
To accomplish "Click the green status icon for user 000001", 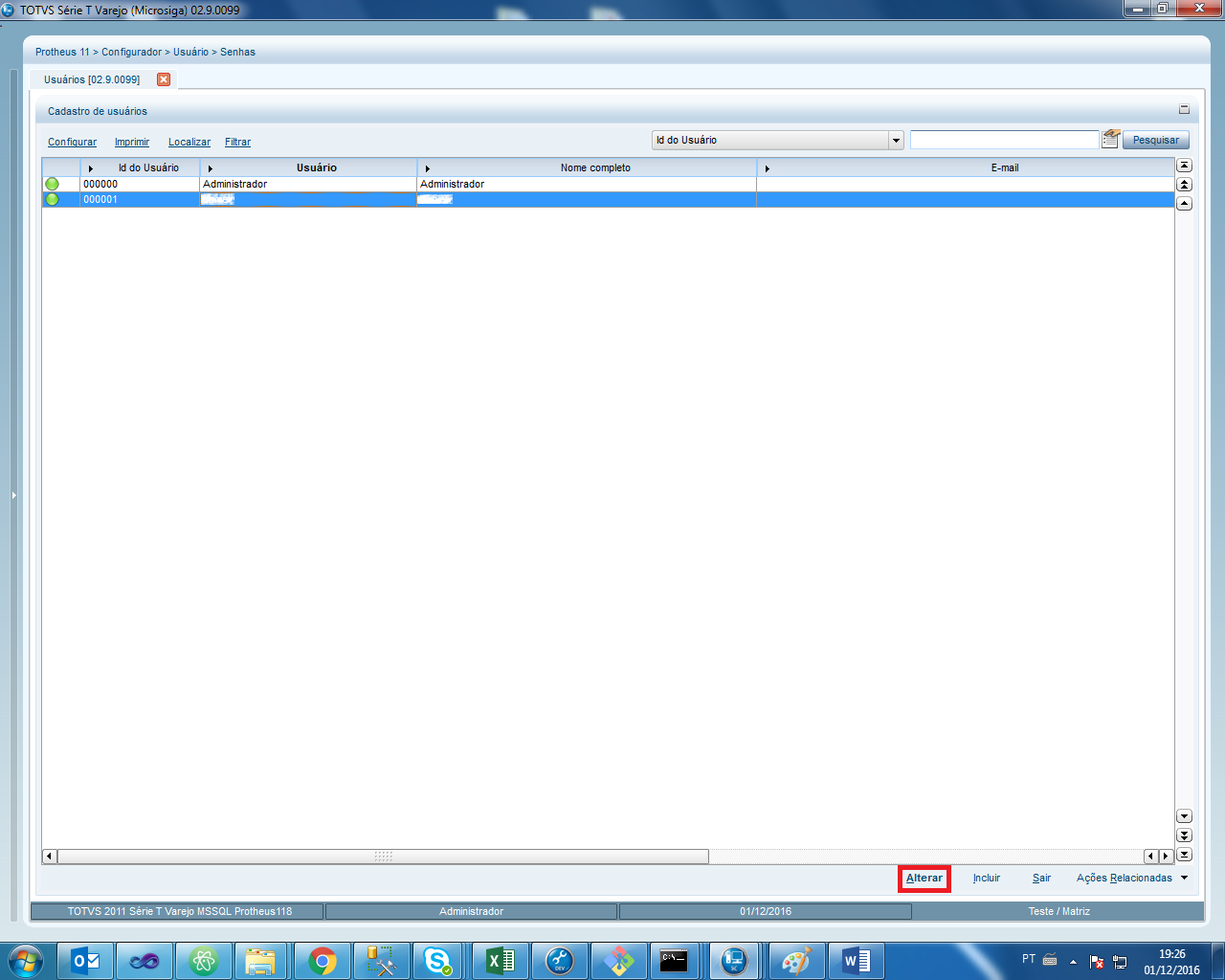I will tap(52, 199).
